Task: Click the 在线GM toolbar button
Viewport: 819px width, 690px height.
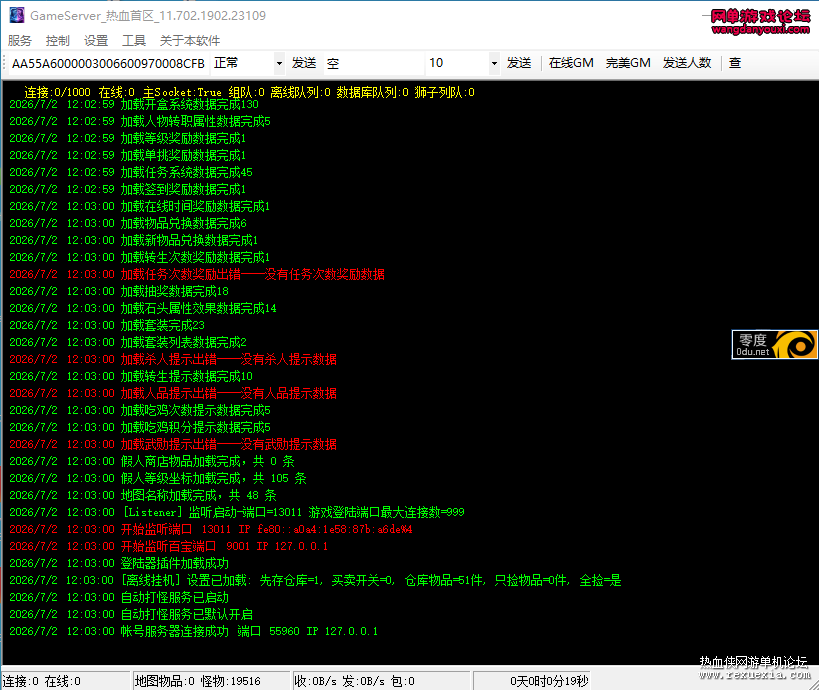Action: (x=571, y=63)
